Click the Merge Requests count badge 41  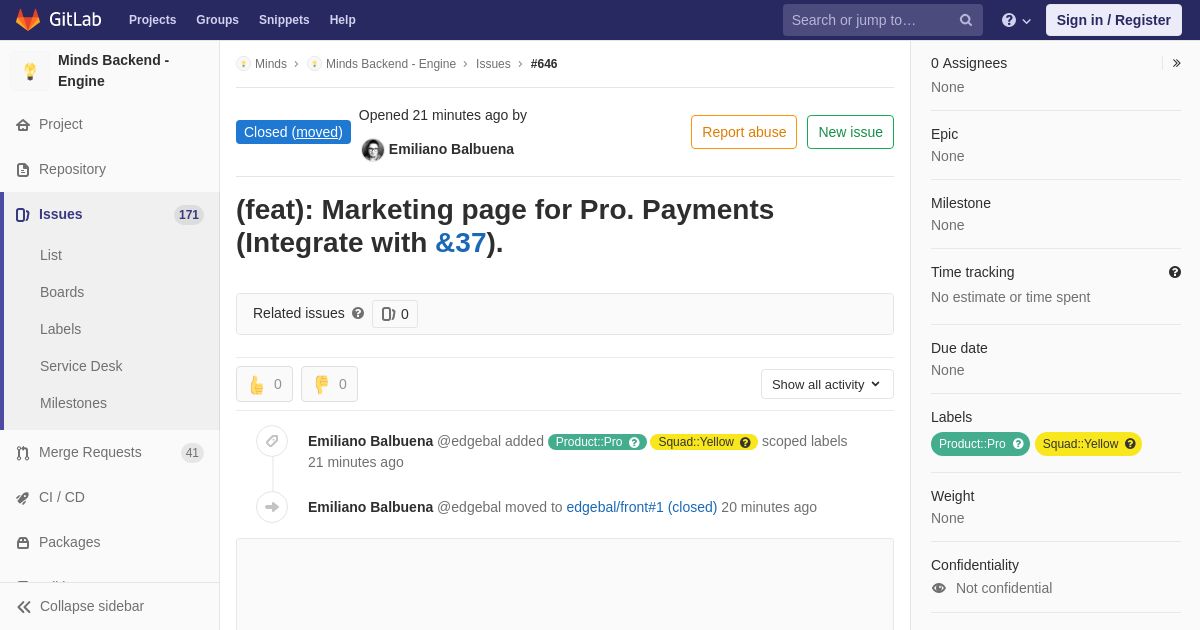pos(192,453)
